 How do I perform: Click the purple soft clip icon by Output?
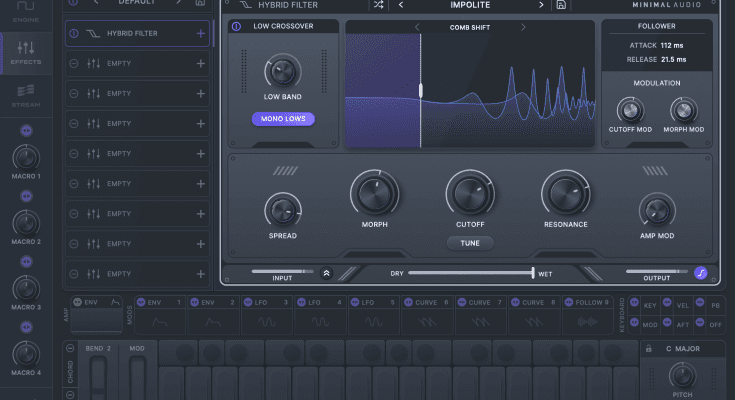pos(701,272)
